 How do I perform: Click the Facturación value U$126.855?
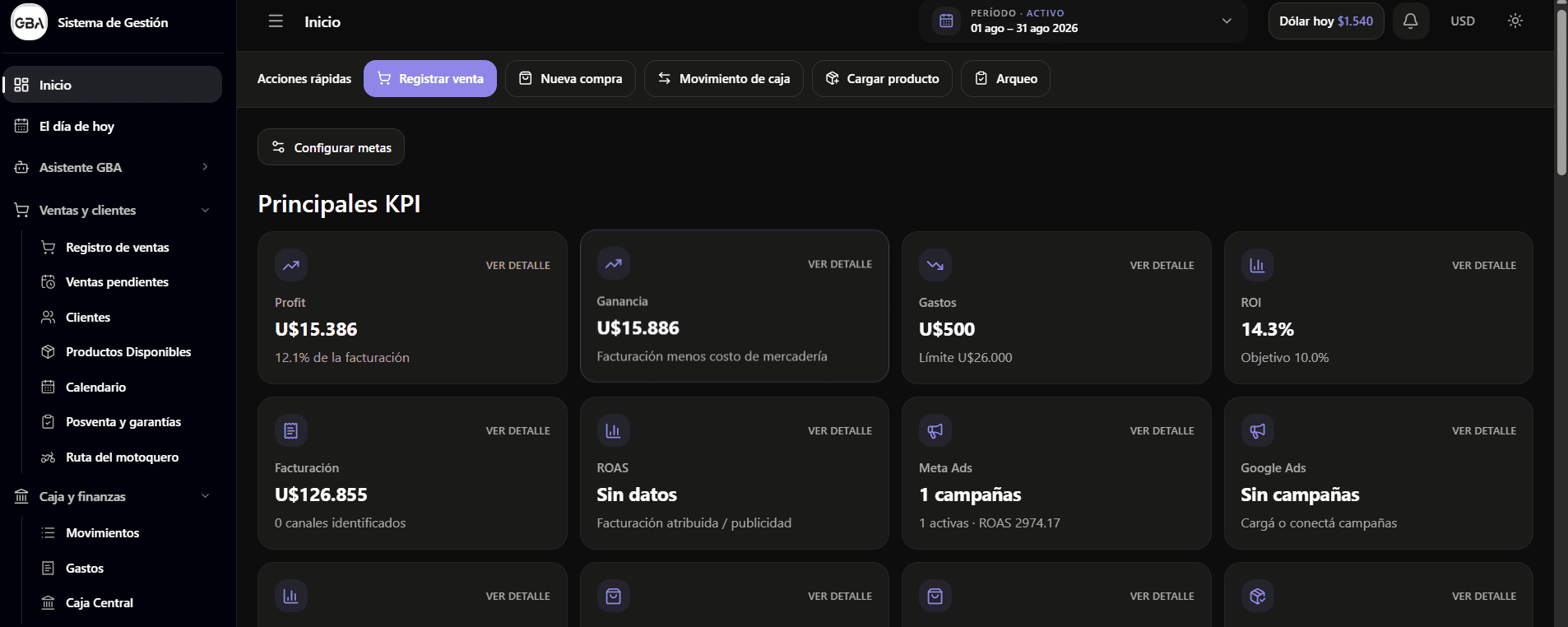tap(321, 495)
